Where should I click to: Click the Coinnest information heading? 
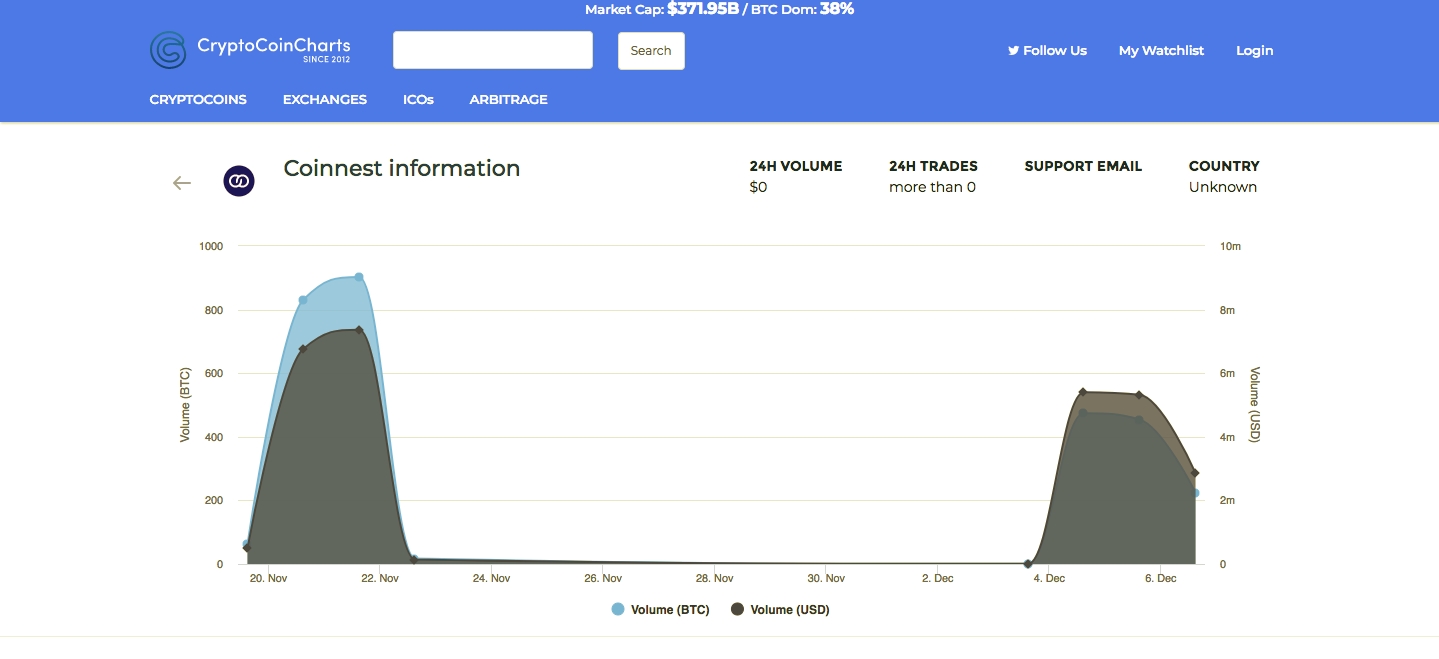click(402, 168)
